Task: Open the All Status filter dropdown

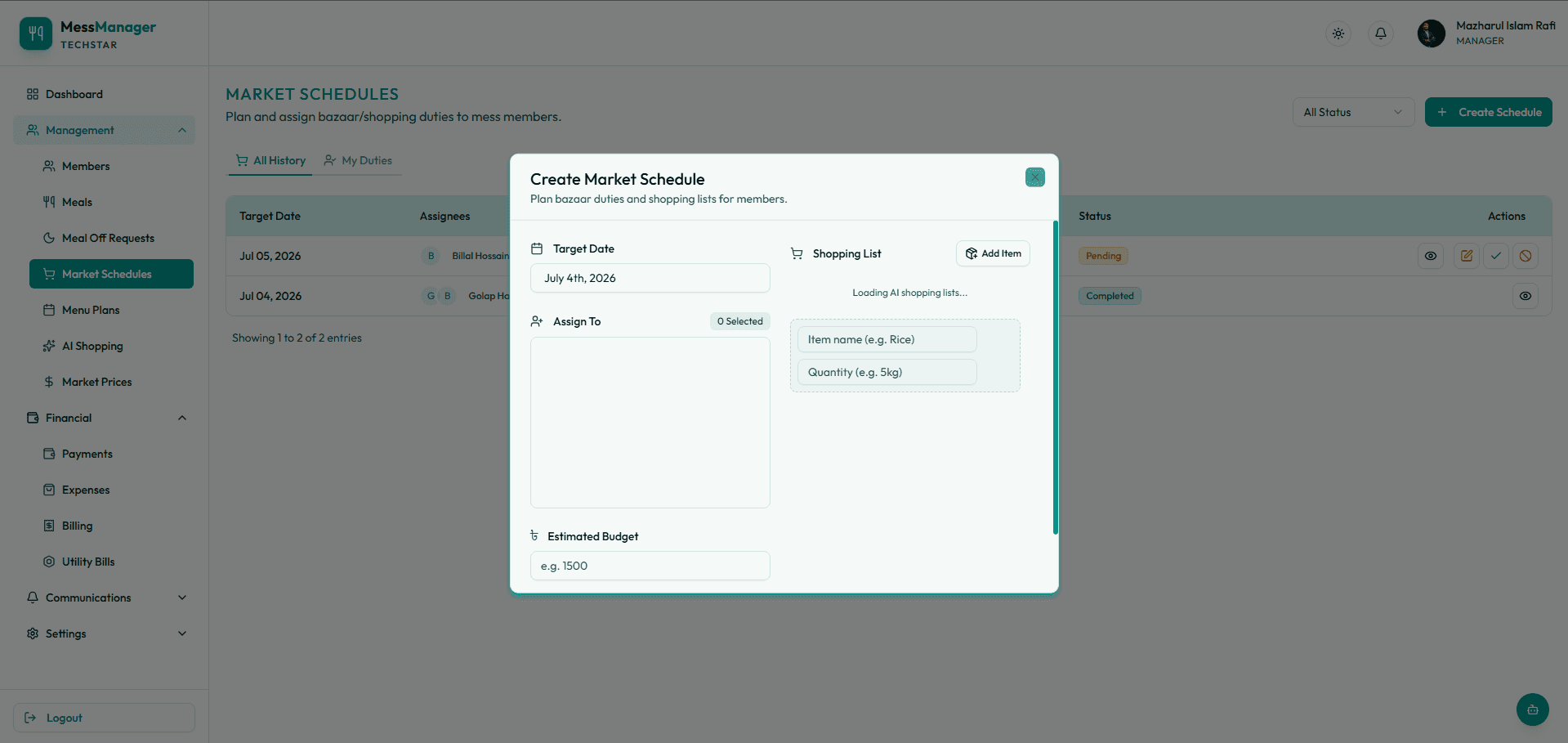Action: click(x=1353, y=112)
